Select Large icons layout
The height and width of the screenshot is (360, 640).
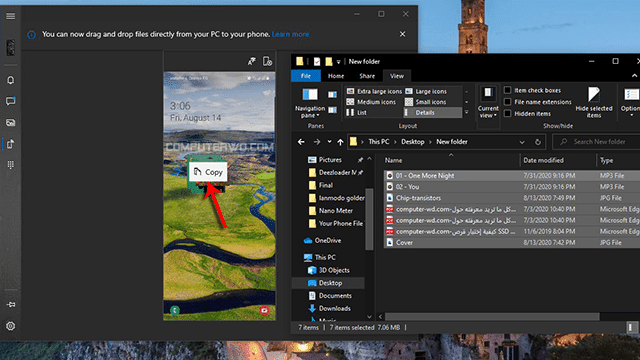[x=426, y=91]
